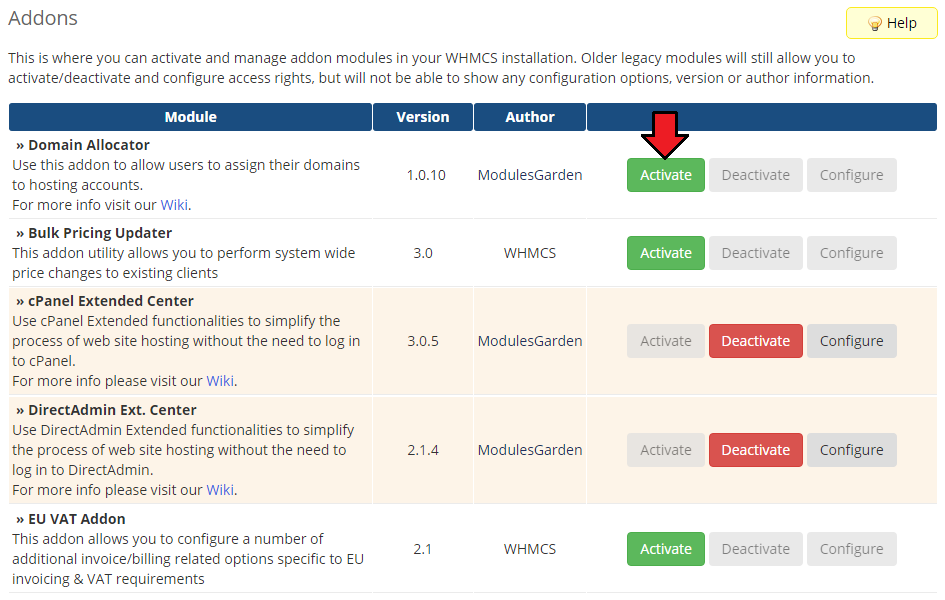Click ModulesGarden author in cPanel Extended Center row

530,341
